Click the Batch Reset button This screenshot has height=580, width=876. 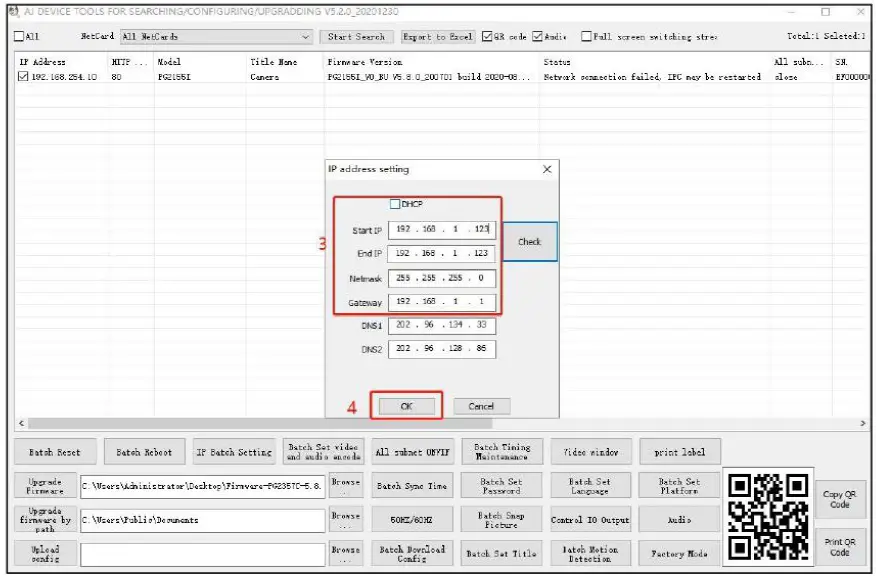[x=55, y=452]
